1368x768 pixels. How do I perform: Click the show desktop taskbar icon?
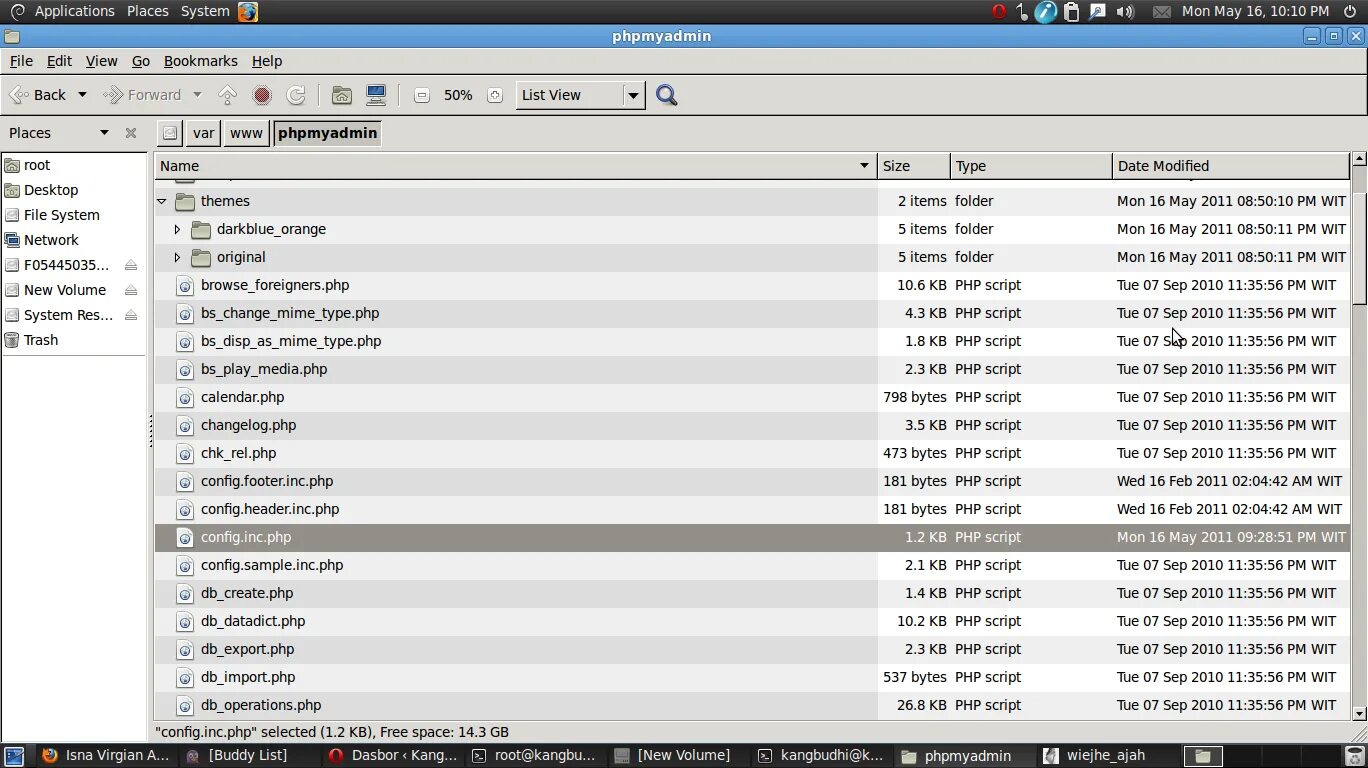[x=14, y=756]
